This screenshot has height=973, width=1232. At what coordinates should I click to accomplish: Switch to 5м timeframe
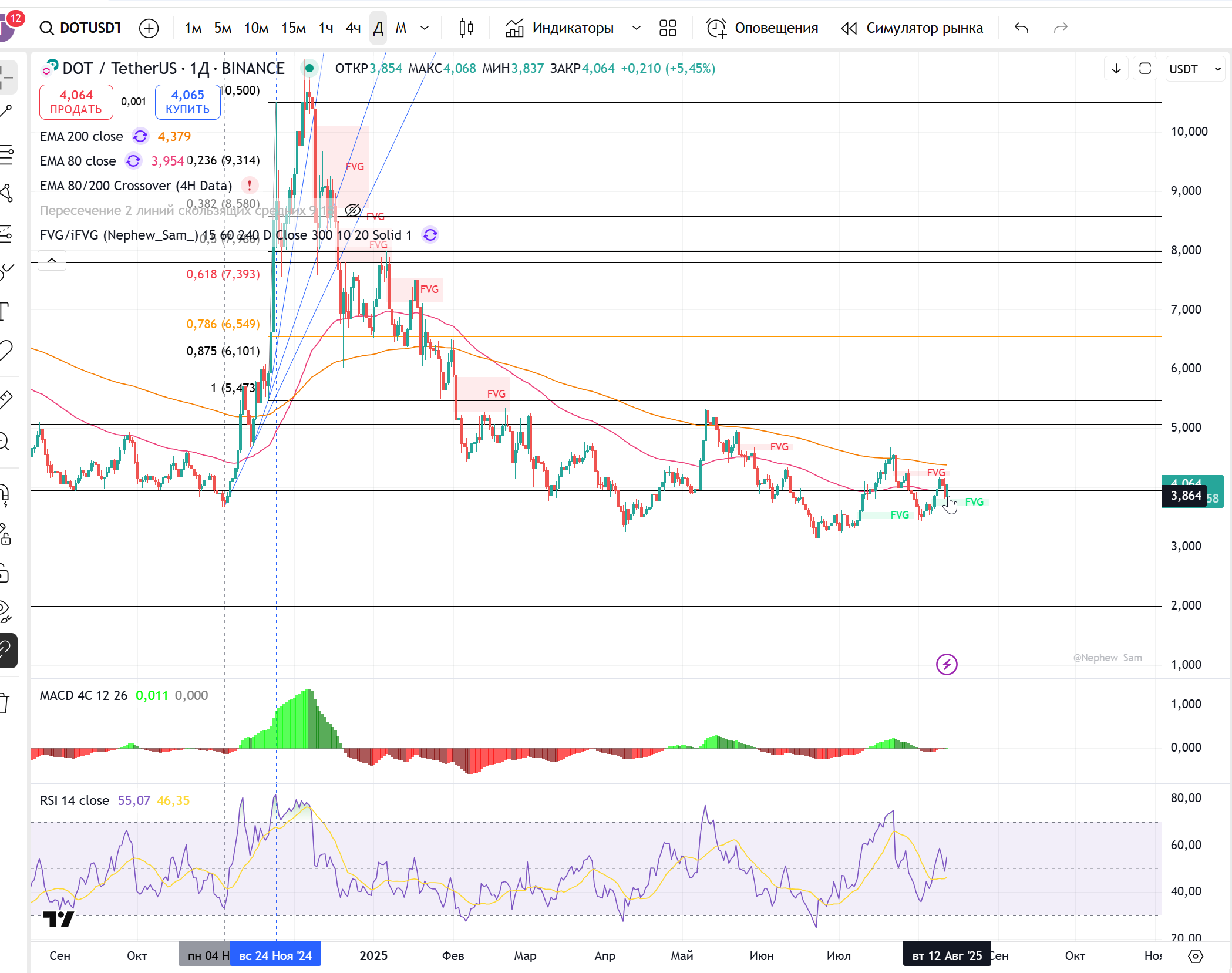click(x=223, y=28)
